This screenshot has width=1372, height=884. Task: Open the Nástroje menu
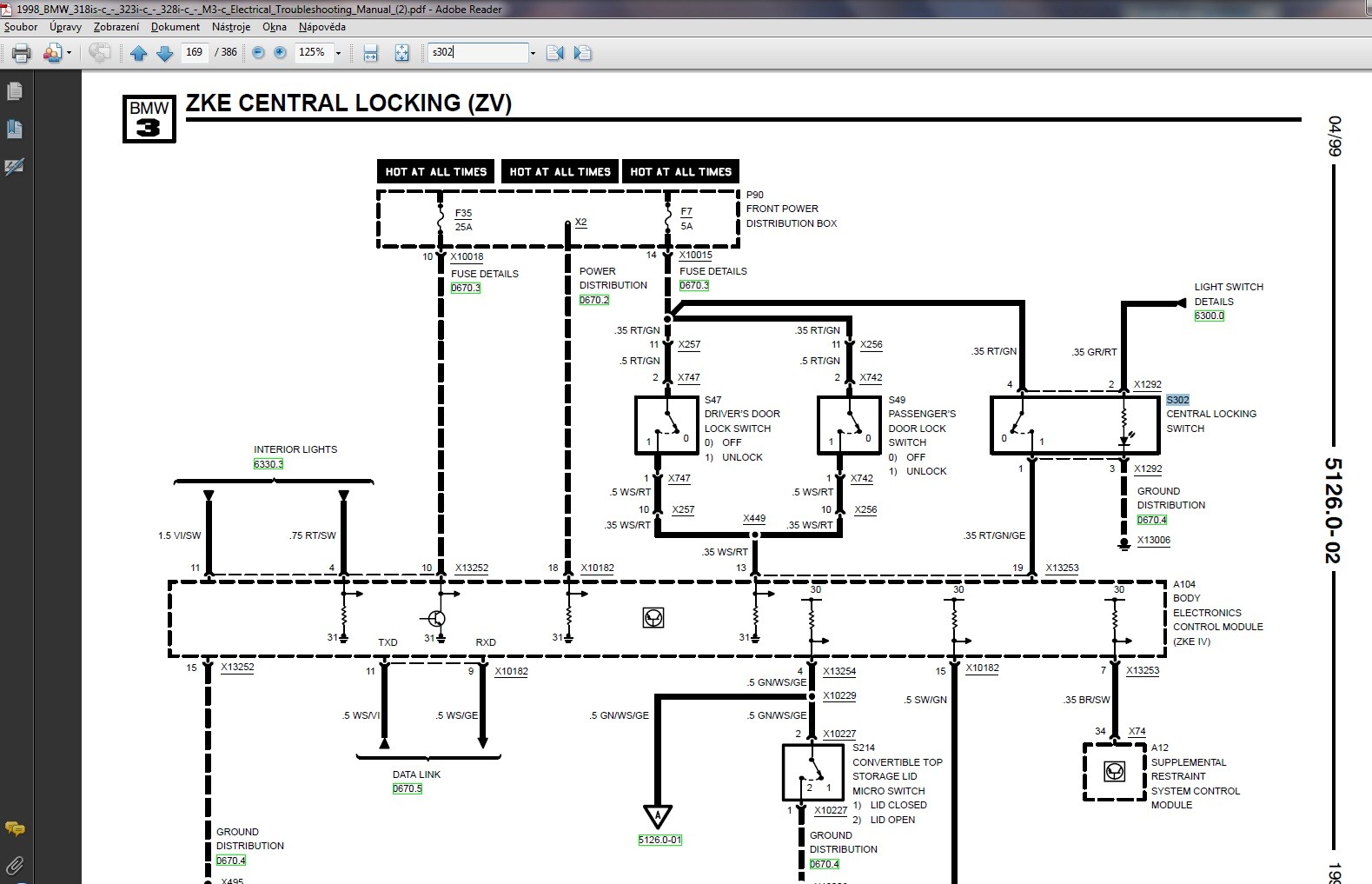point(231,27)
